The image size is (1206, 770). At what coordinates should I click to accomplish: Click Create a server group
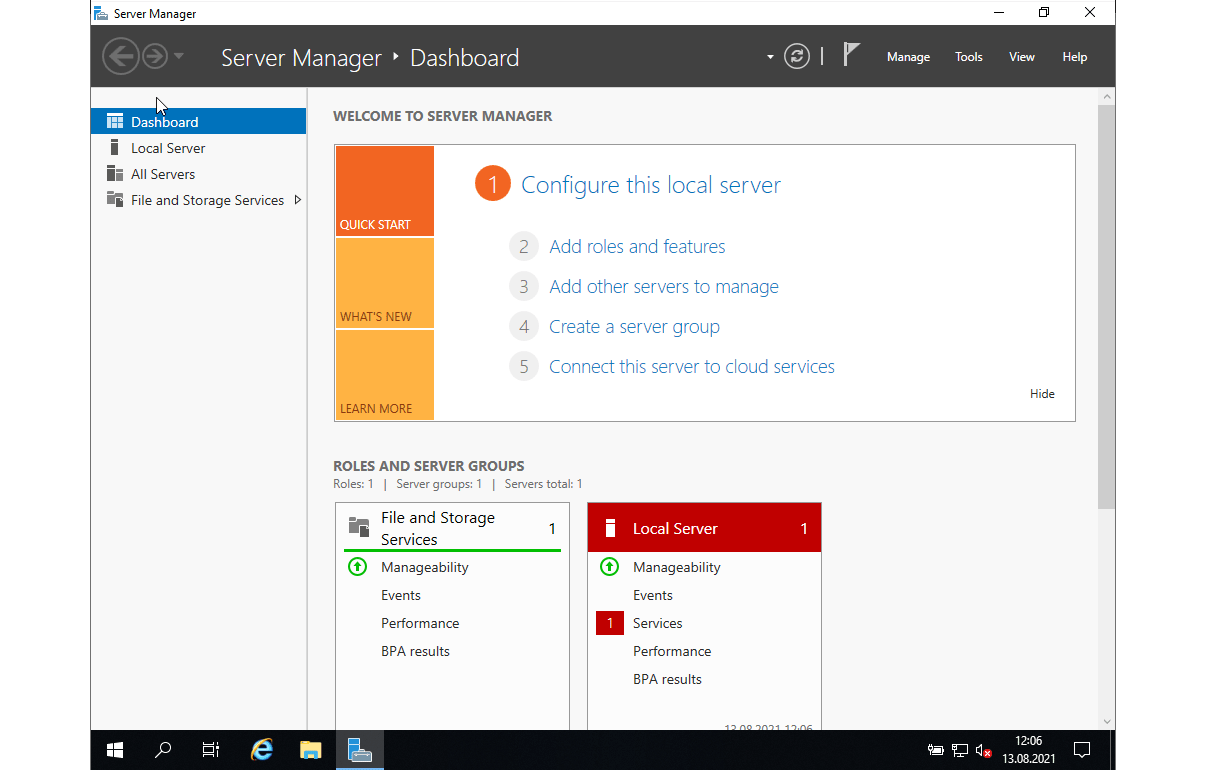pos(634,326)
